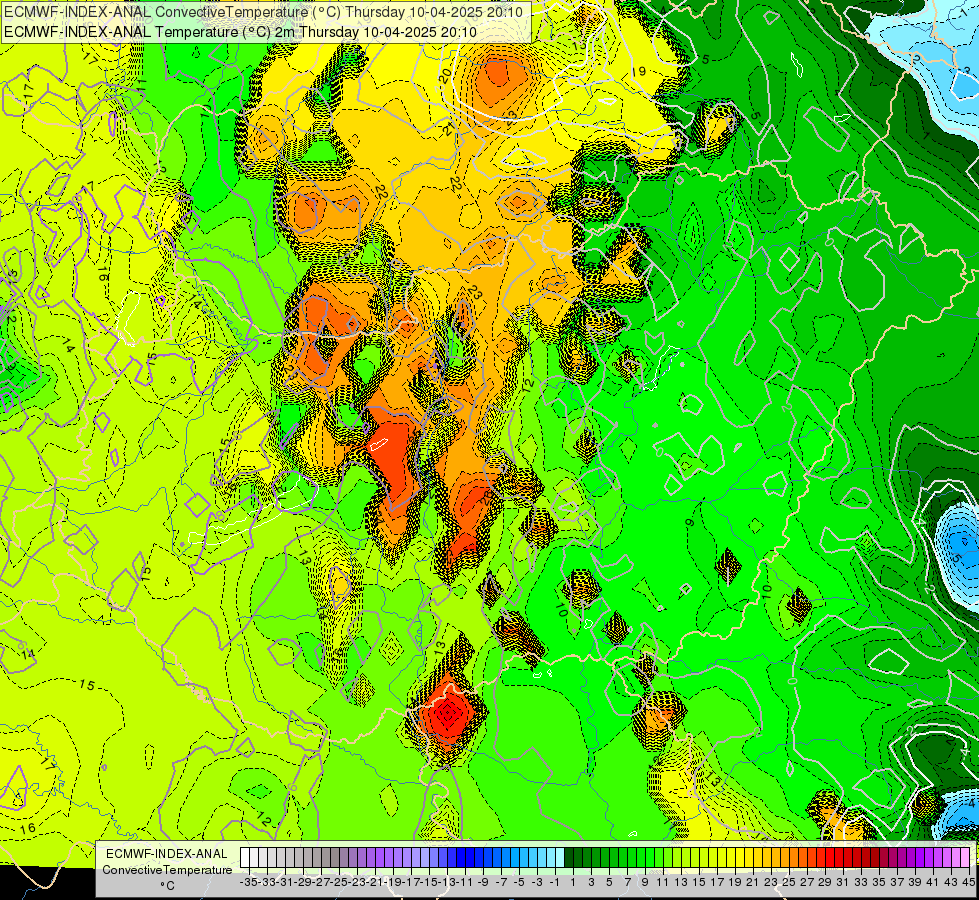Screen dimensions: 979x900
Task: Click the °C unit label in legend
Action: [167, 886]
